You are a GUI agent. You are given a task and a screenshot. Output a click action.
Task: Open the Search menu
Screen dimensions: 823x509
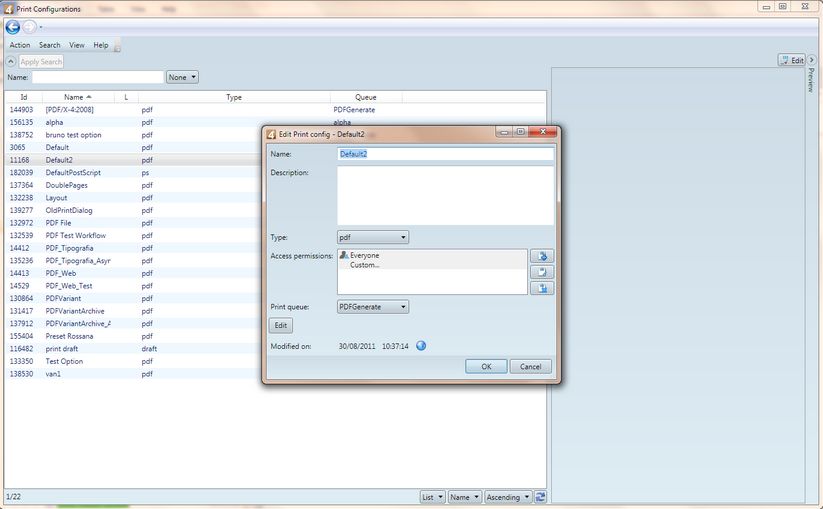click(x=49, y=45)
